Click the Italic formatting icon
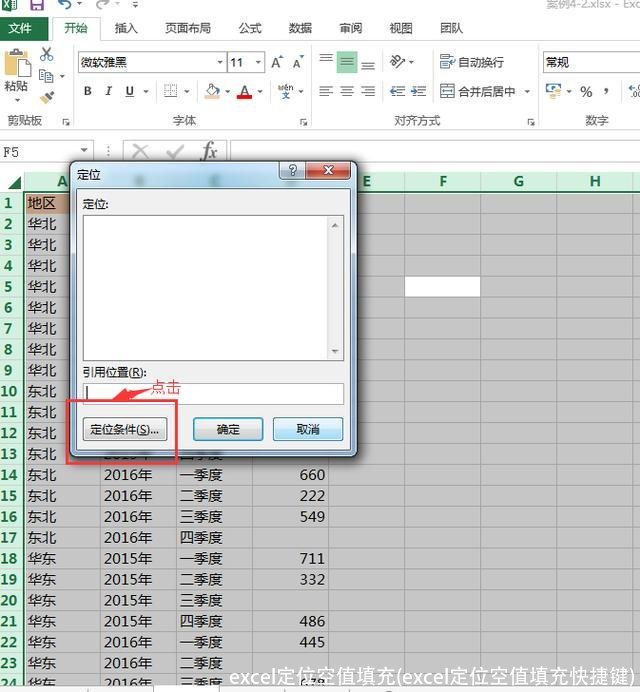The height and width of the screenshot is (692, 640). click(109, 92)
